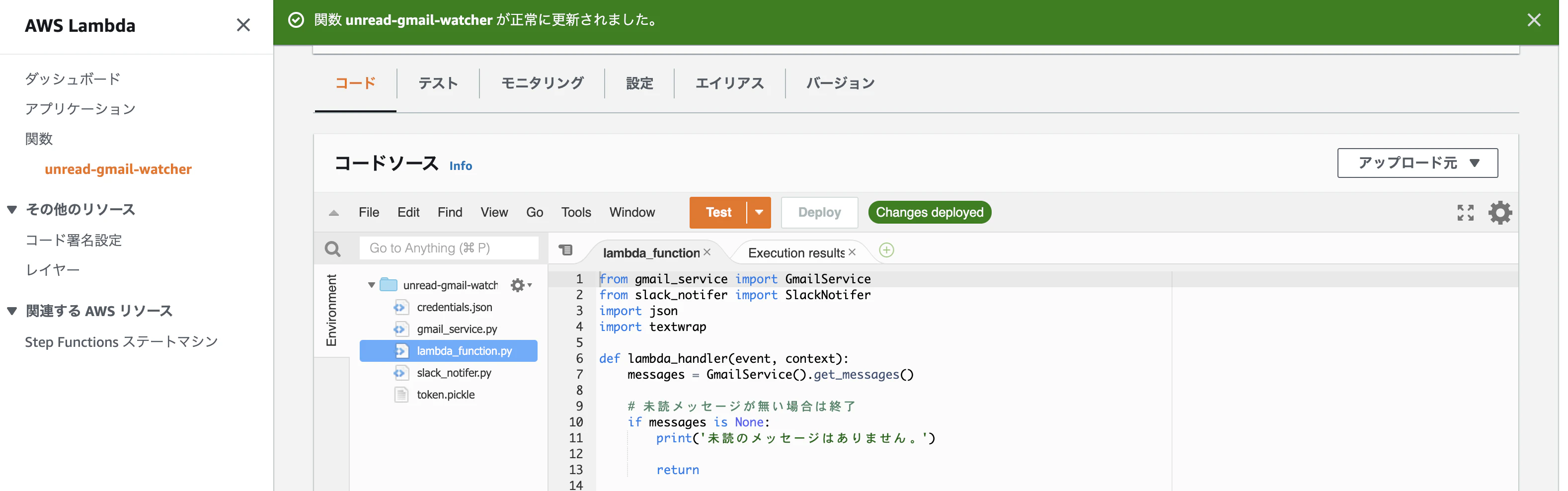Collapse the その他のリソース section

click(x=11, y=210)
